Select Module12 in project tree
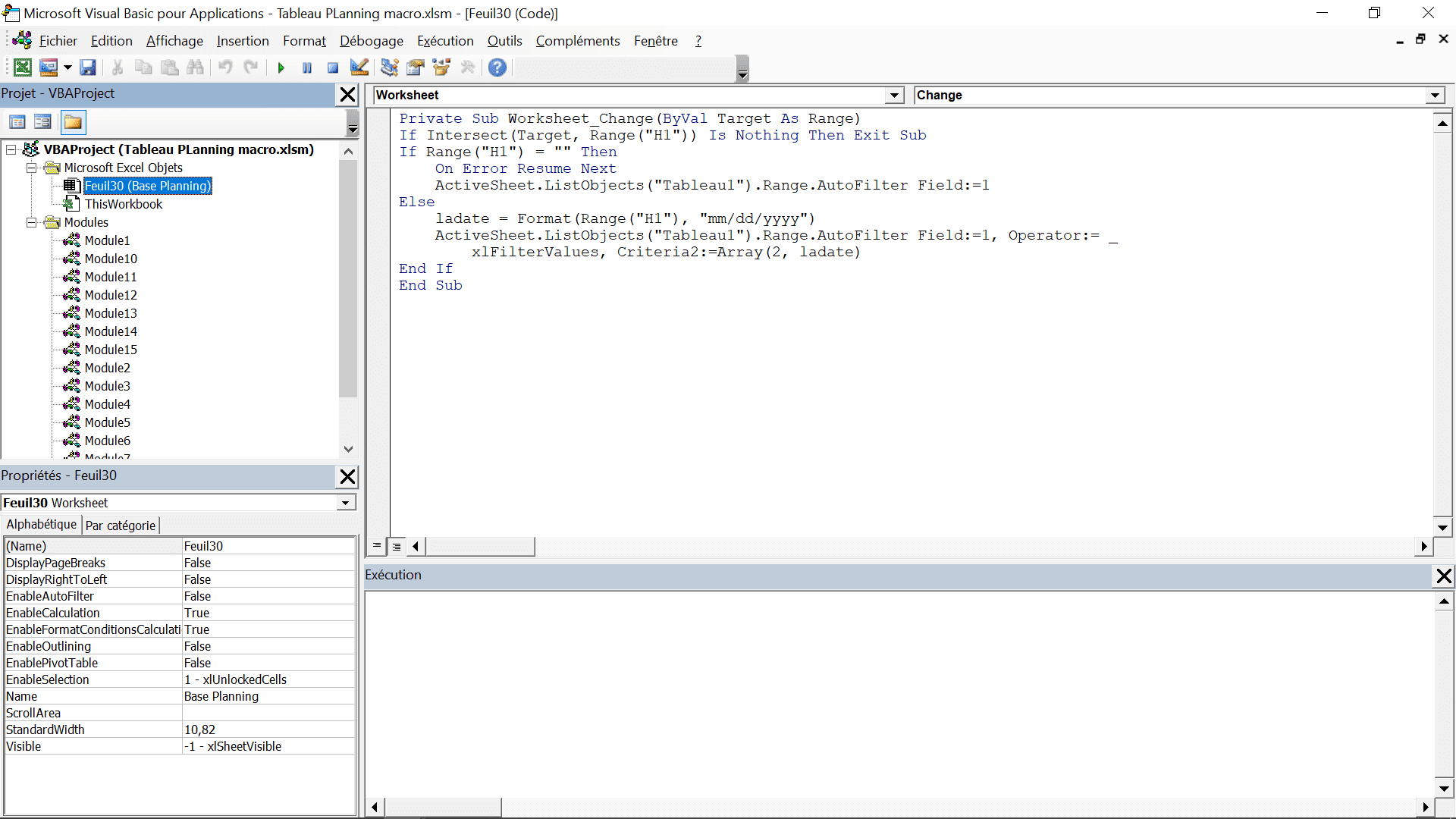The image size is (1456, 819). 111,295
